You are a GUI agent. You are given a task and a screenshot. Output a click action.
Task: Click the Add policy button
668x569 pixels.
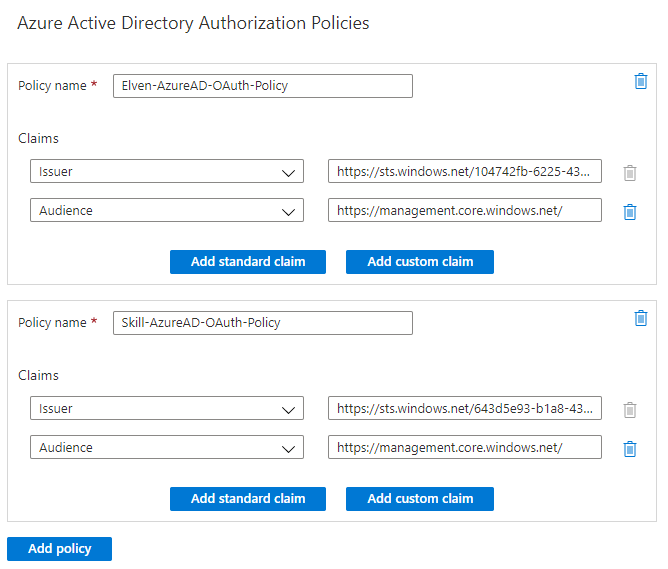point(60,549)
